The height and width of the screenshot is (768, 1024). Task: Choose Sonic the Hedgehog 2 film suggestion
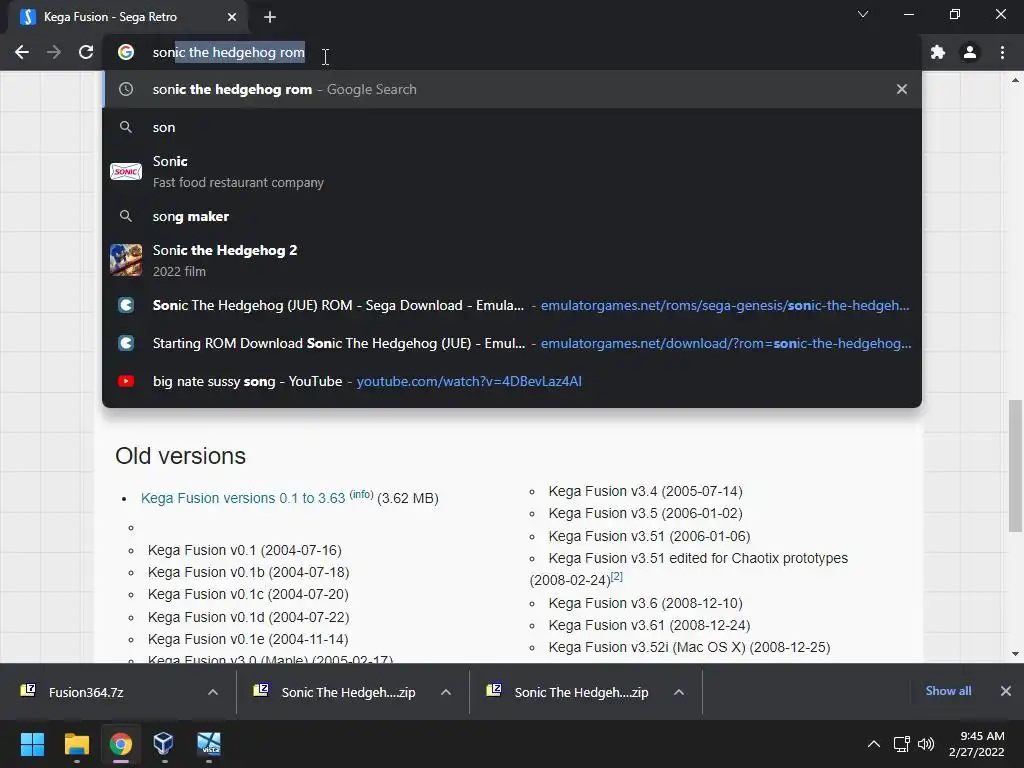[x=512, y=261]
